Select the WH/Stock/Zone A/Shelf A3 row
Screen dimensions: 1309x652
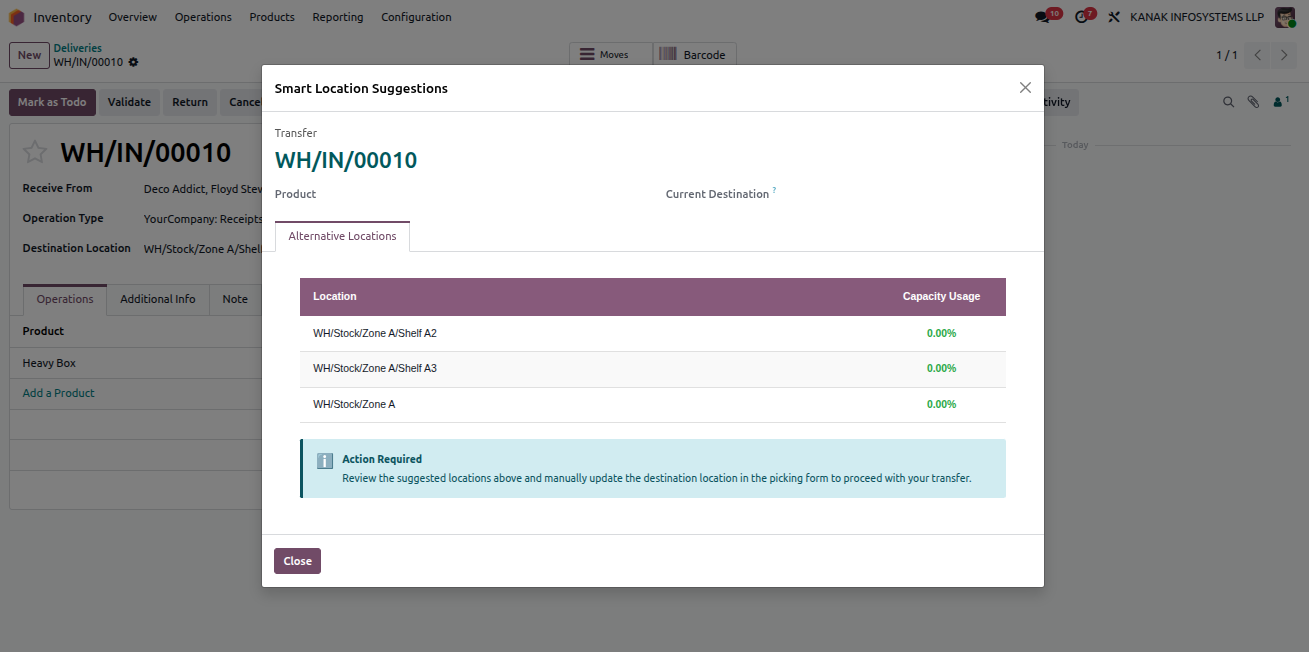(653, 369)
